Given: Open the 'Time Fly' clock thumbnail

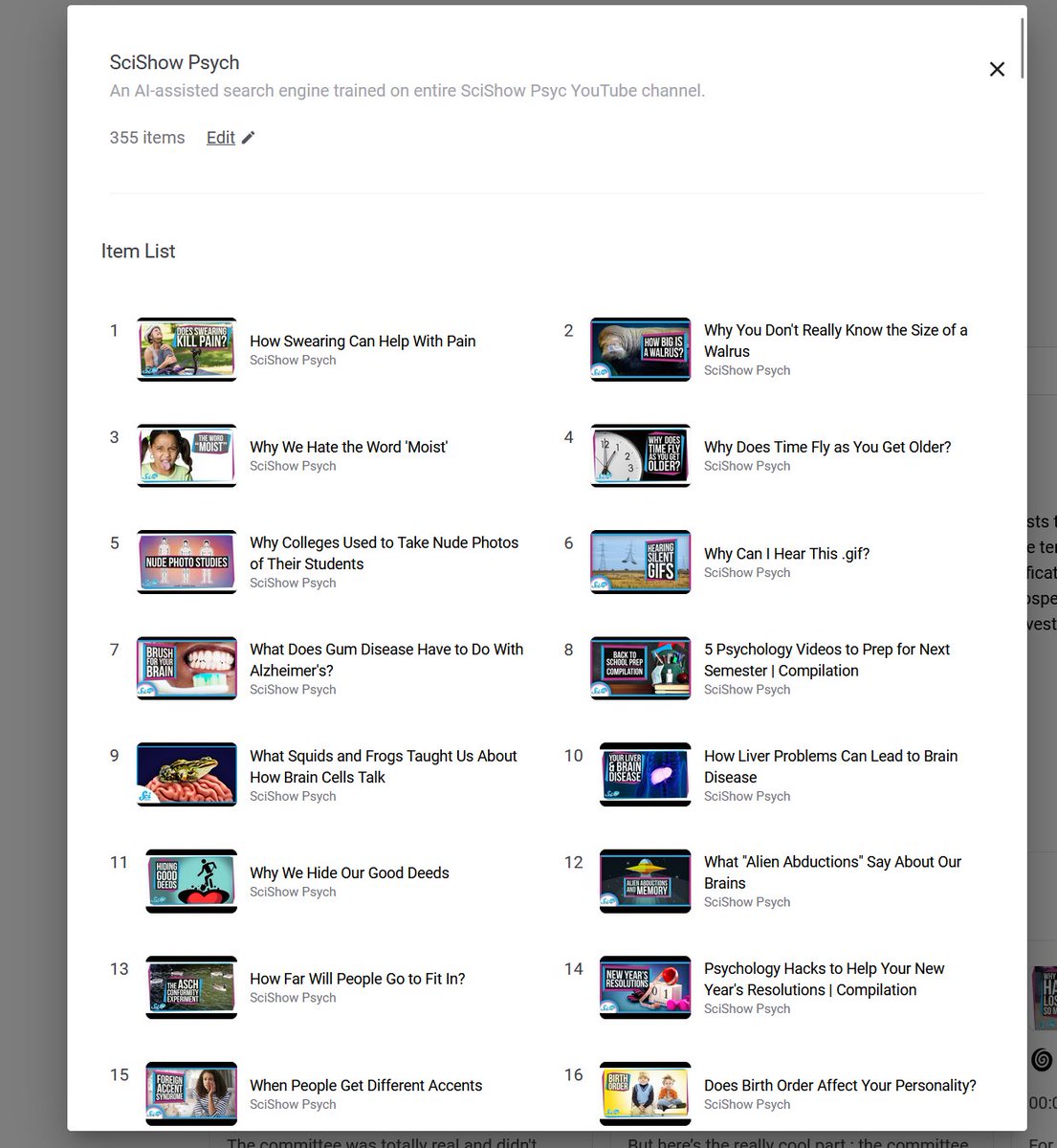Looking at the screenshot, I should pos(641,455).
